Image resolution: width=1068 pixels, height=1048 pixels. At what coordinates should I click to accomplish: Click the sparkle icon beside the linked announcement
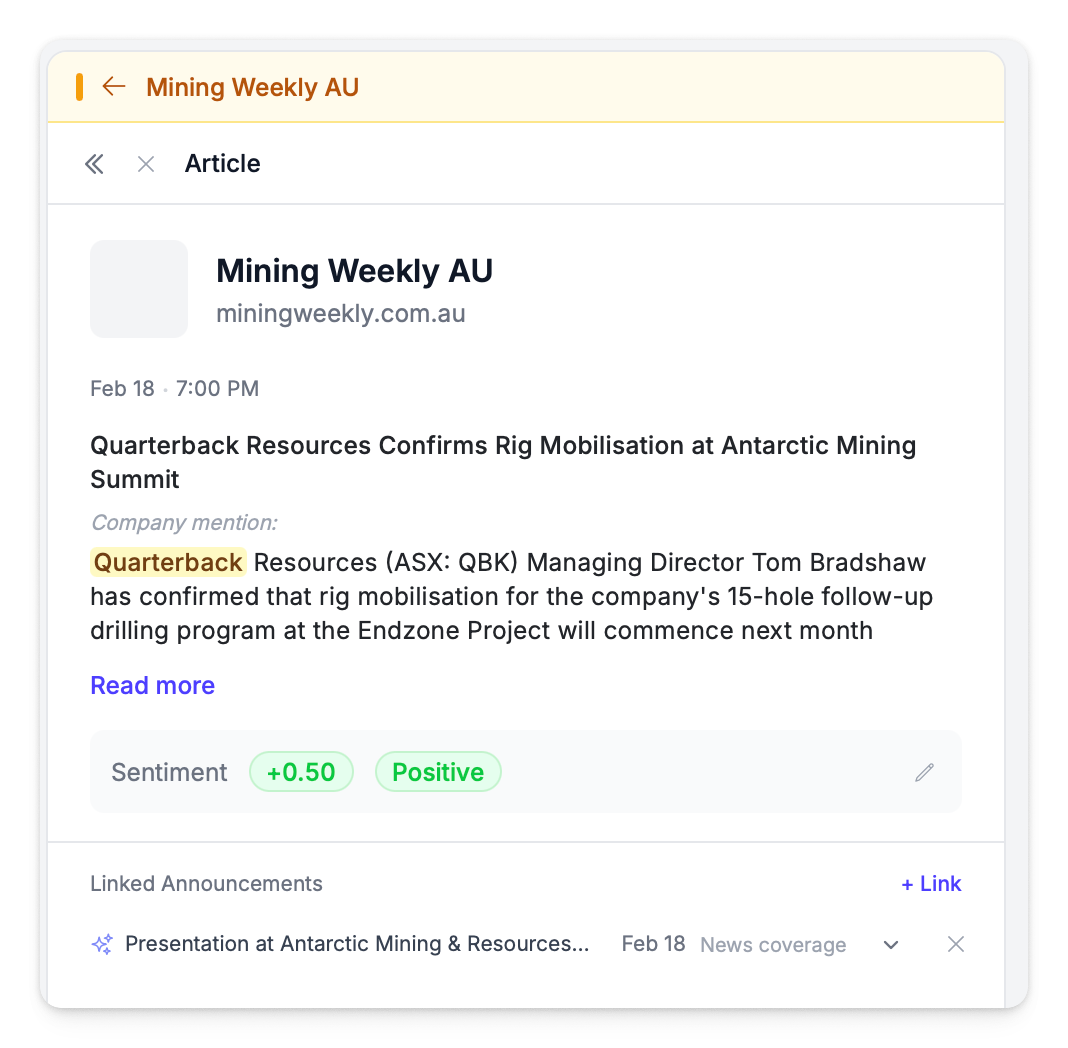coord(102,944)
